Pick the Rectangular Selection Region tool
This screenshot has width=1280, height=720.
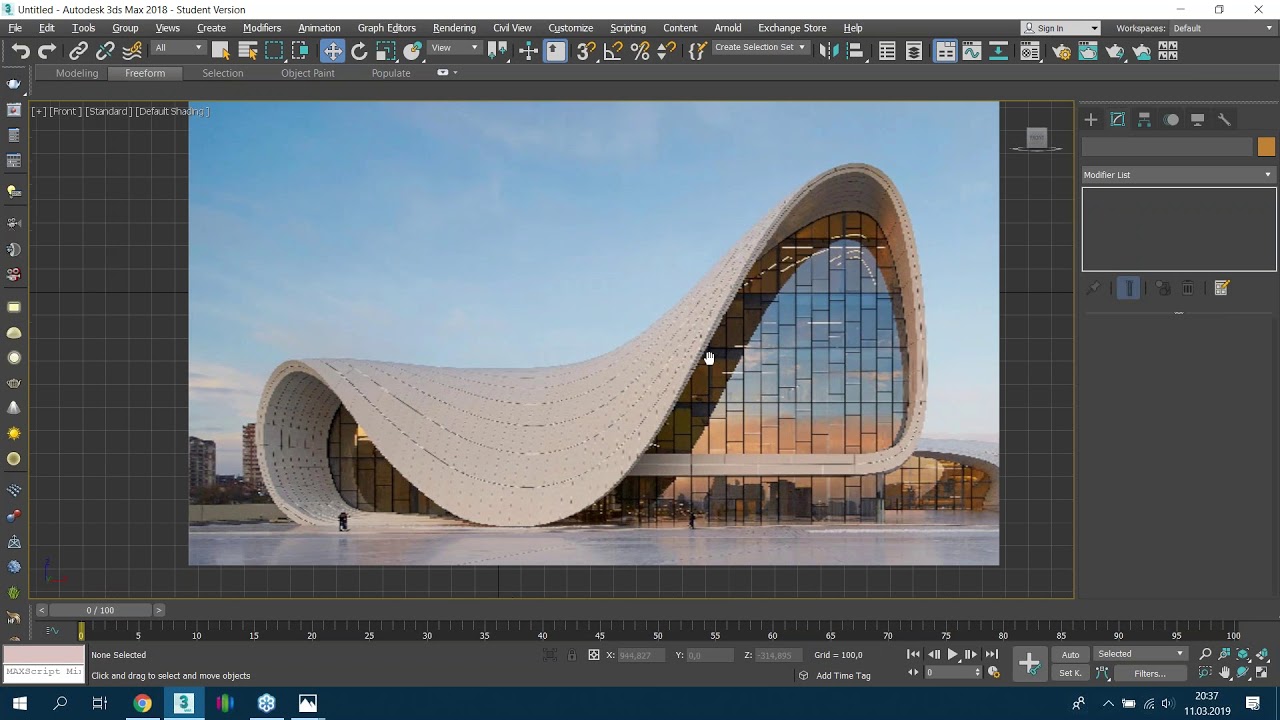[274, 51]
